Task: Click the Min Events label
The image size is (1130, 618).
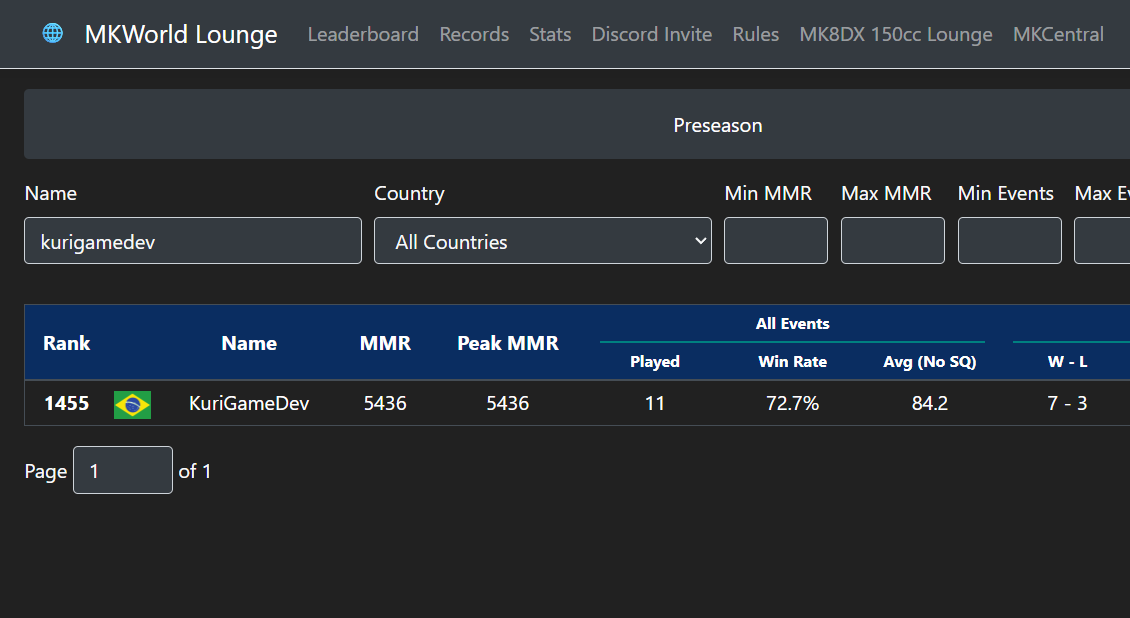Action: tap(1005, 193)
